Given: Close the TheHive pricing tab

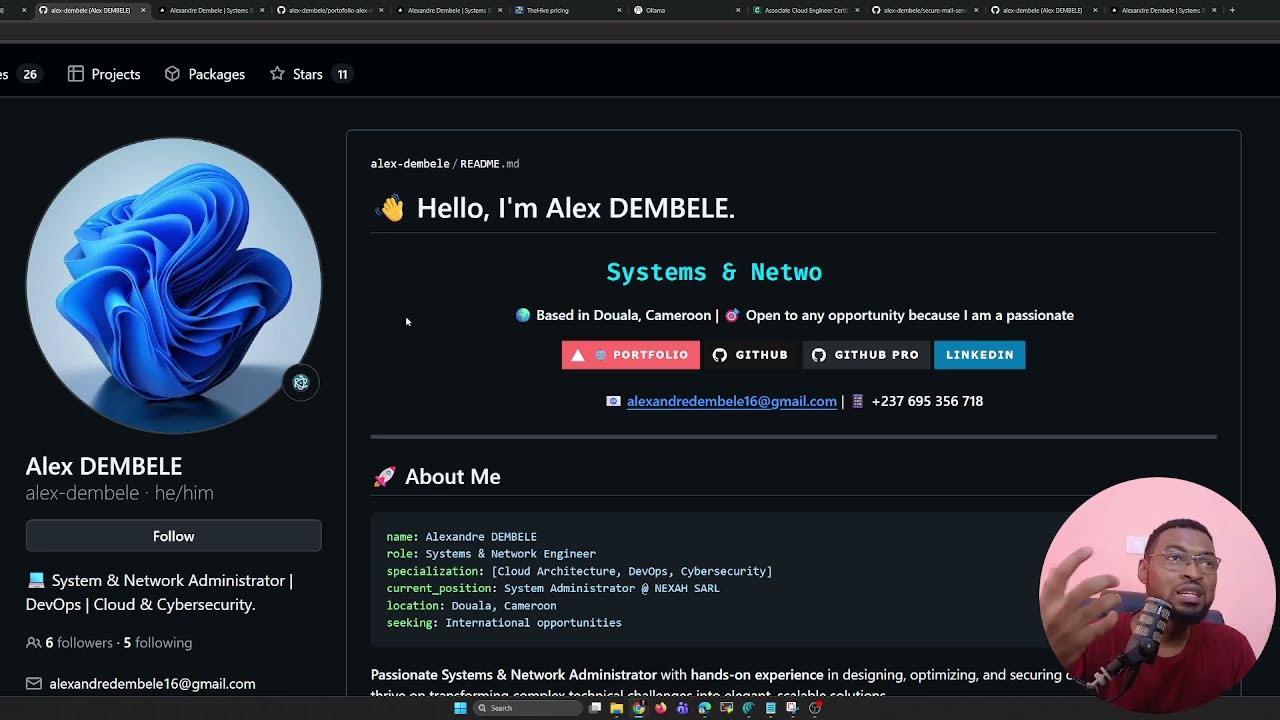Looking at the screenshot, I should tap(619, 10).
